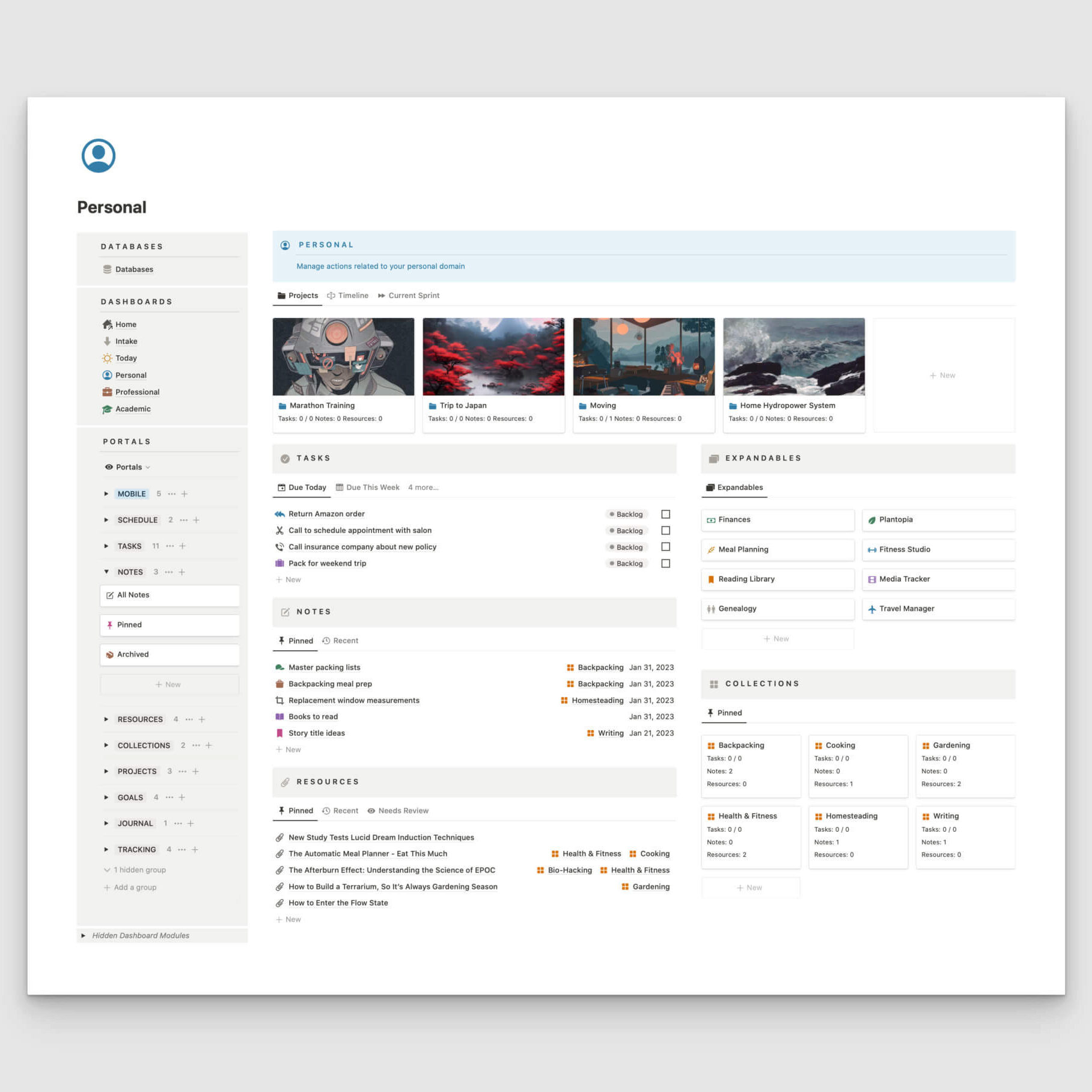Click Backlog status tag on salon appointment task
This screenshot has height=1092, width=1092.
pyautogui.click(x=626, y=531)
